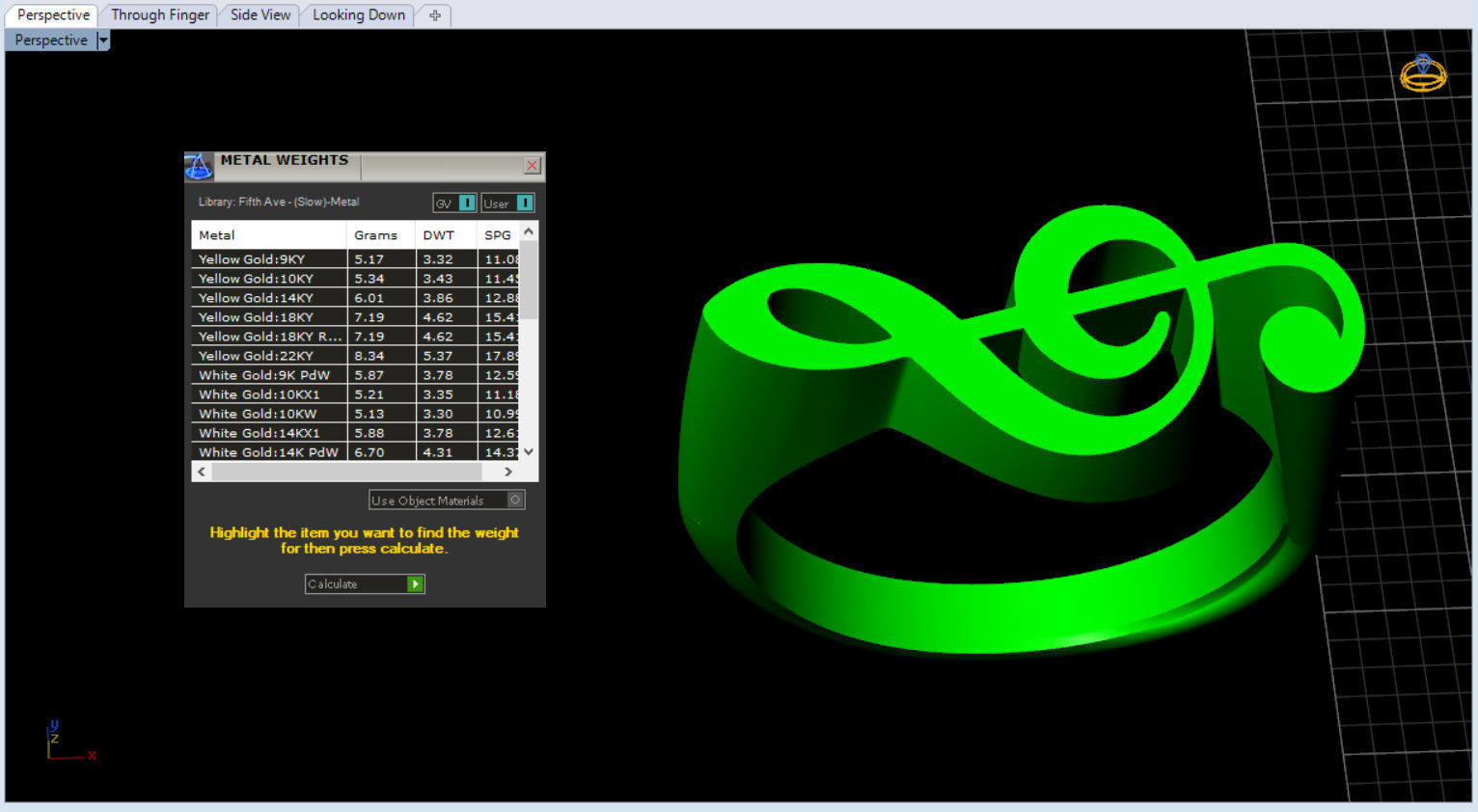This screenshot has height=812, width=1478.
Task: Click the 6.01 grams value
Action: pos(369,298)
